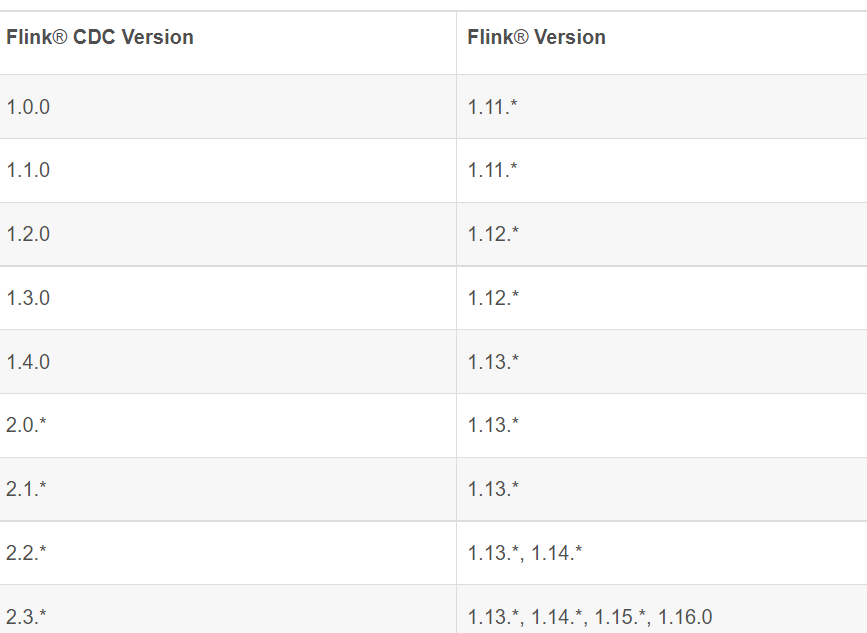Click the "1.13.*, 1.14.*" cell
This screenshot has height=633, width=867.
525,553
